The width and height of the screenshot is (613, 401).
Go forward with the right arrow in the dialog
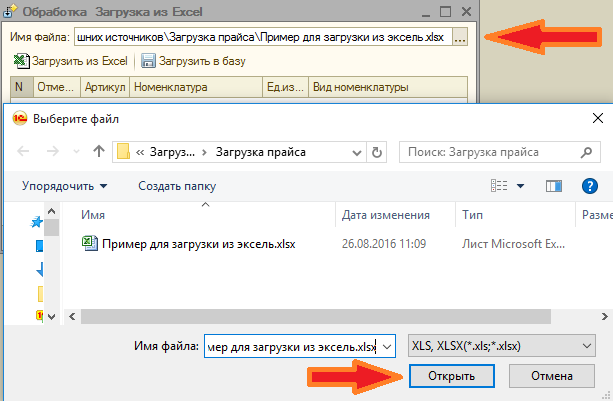coord(53,151)
